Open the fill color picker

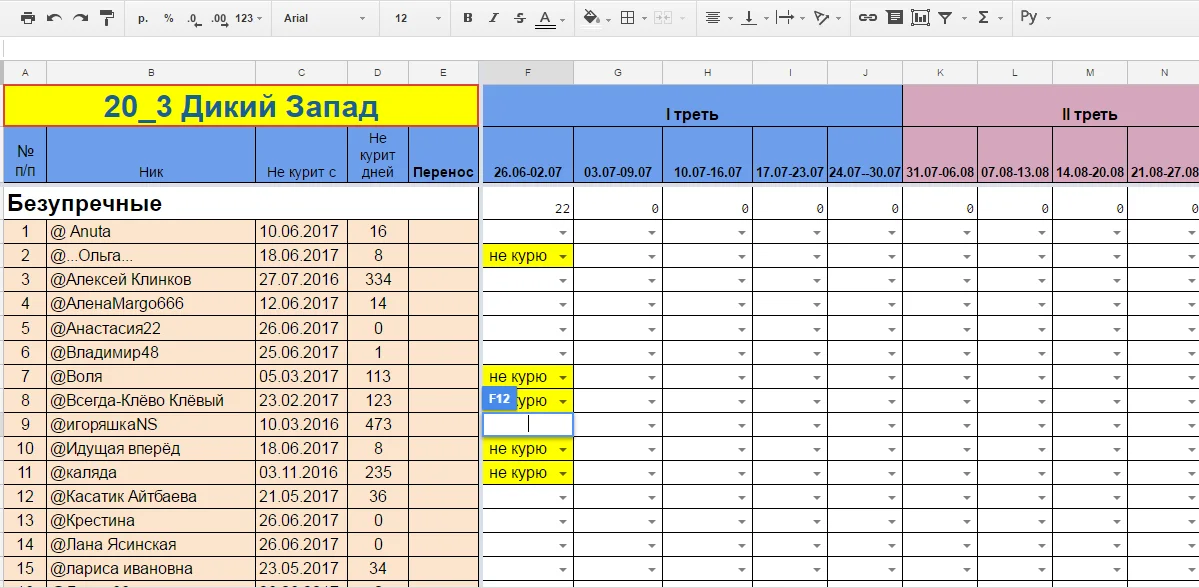pos(595,18)
